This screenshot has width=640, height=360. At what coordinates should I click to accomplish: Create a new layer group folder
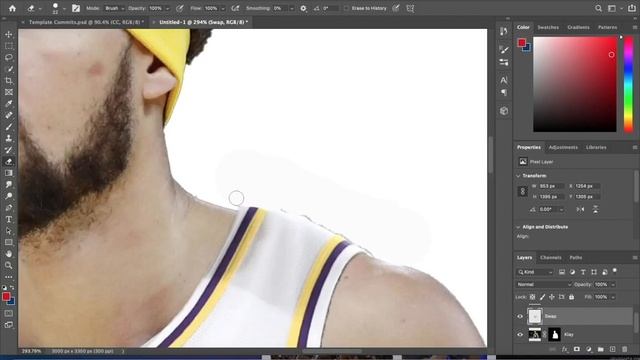pos(600,349)
